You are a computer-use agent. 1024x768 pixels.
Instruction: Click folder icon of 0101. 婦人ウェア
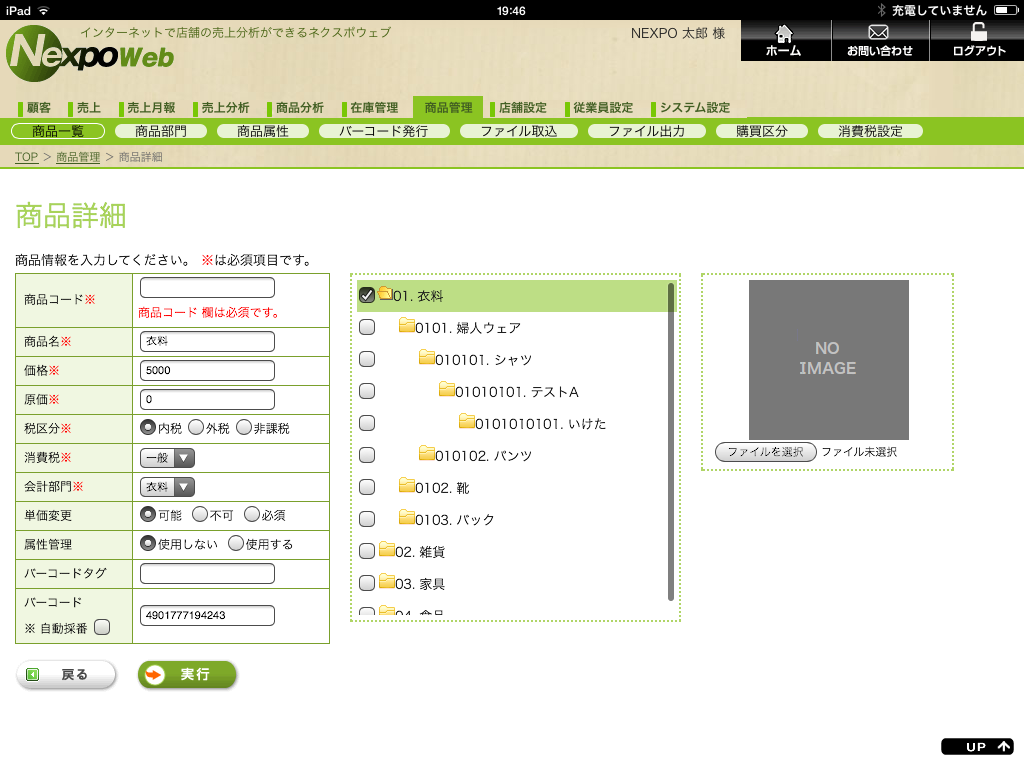tap(407, 325)
